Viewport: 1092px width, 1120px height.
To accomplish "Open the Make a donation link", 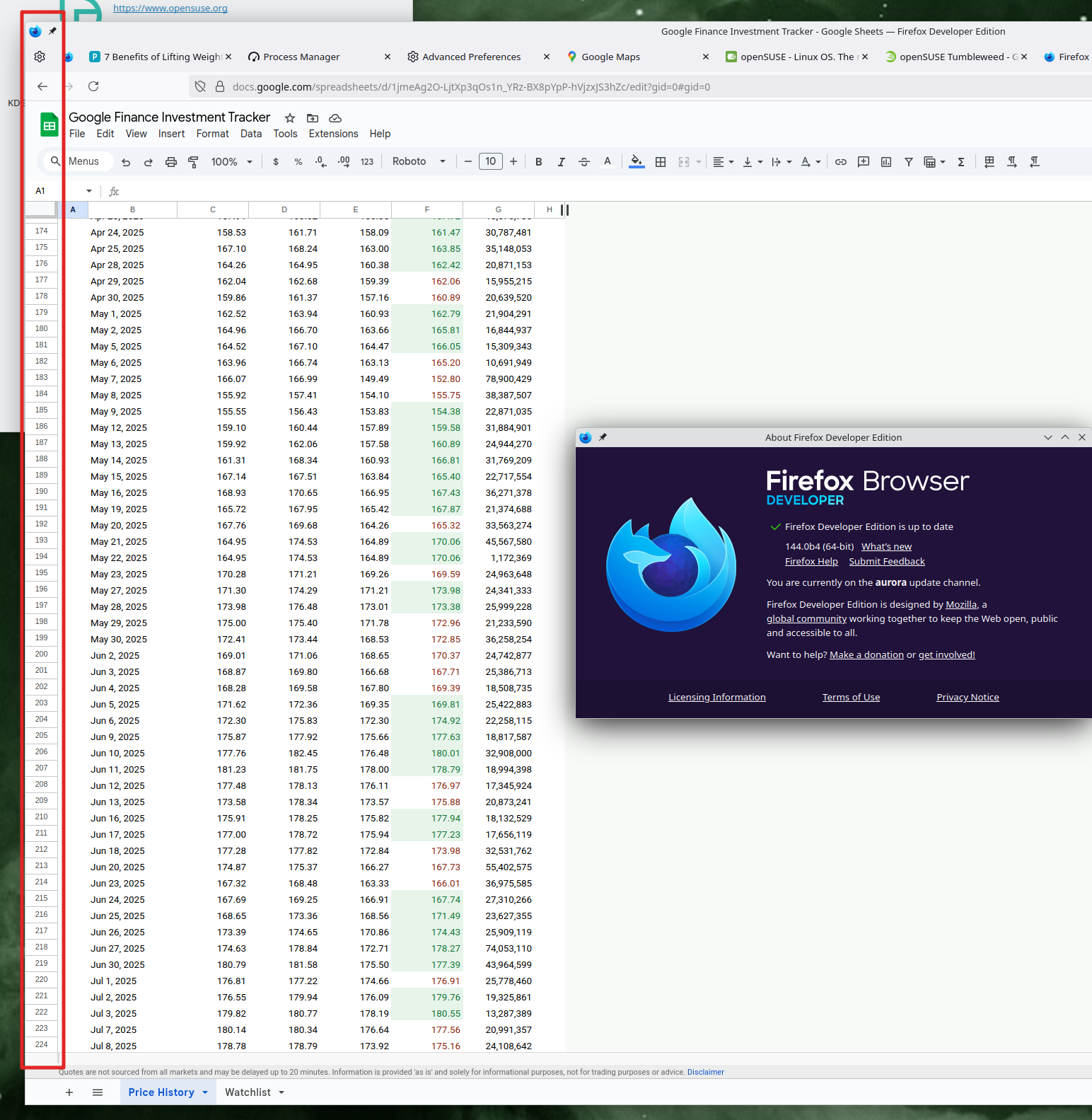I will [866, 655].
